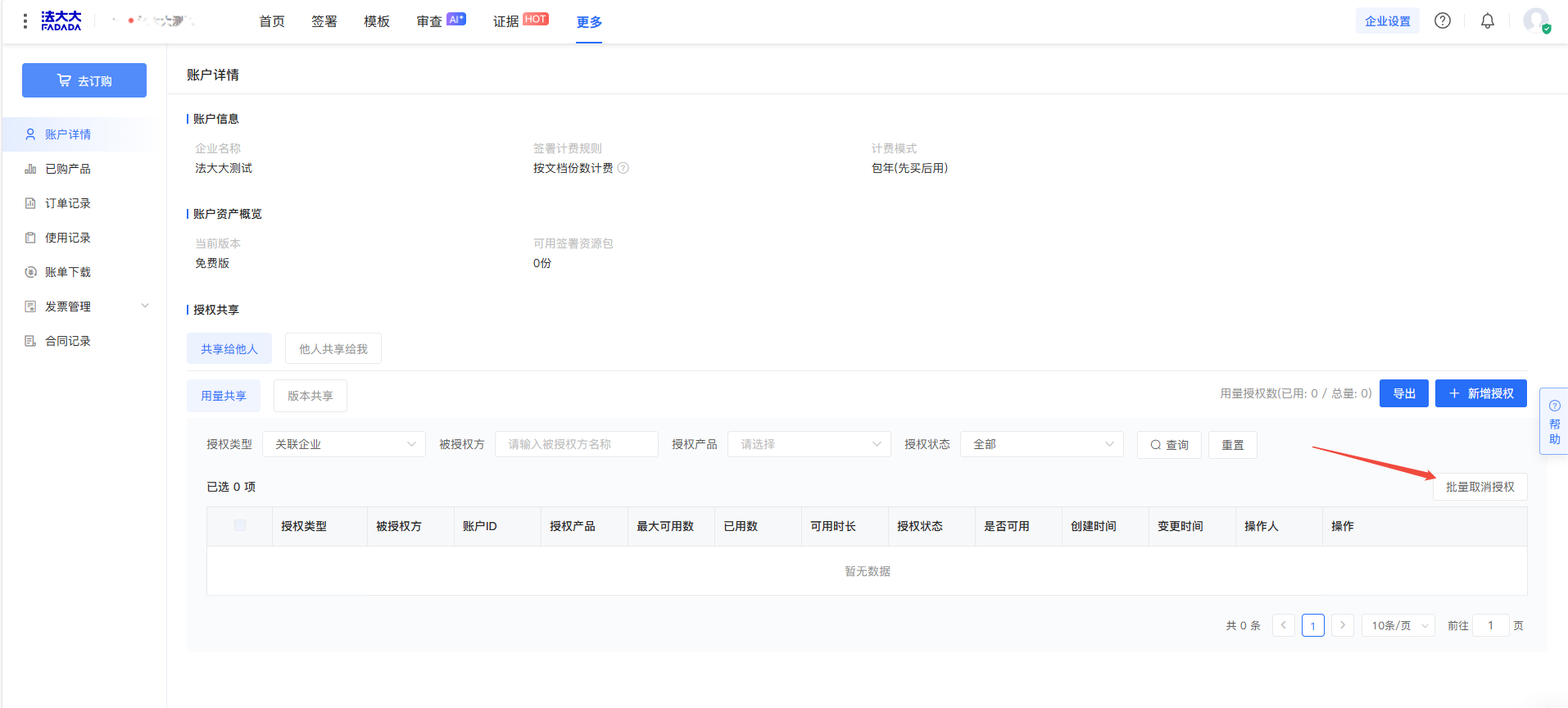Click the 新增授权 button
The image size is (1568, 708).
click(1481, 393)
